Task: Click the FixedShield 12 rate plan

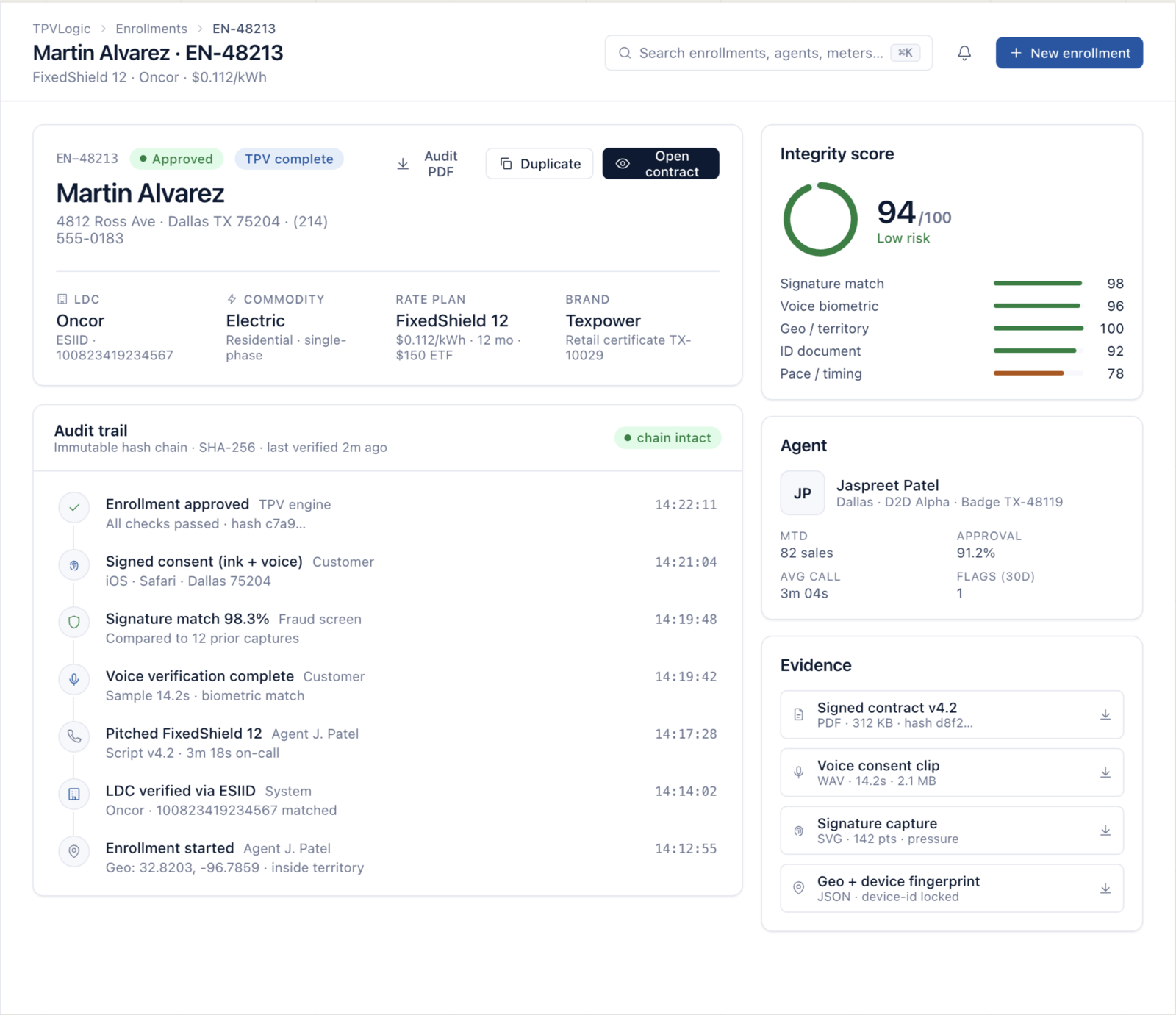Action: click(x=452, y=320)
